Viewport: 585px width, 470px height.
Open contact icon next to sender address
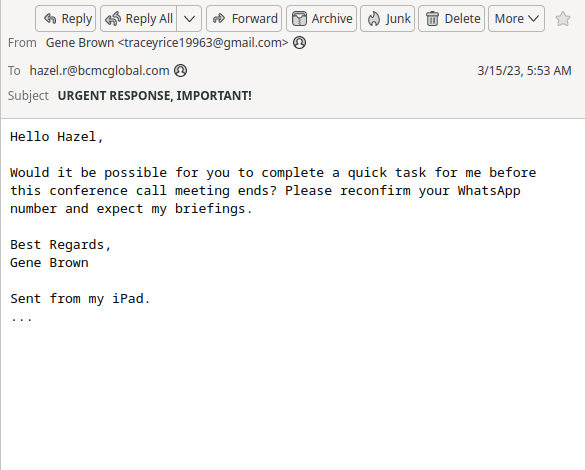click(299, 43)
